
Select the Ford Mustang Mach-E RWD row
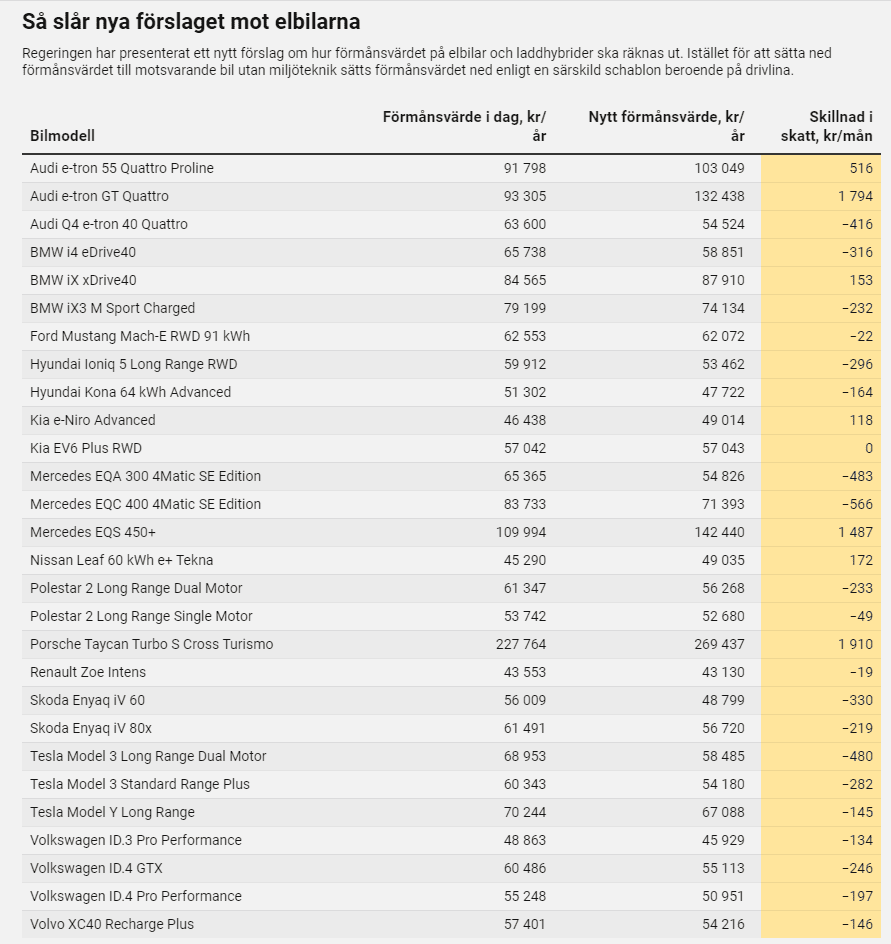(452, 336)
